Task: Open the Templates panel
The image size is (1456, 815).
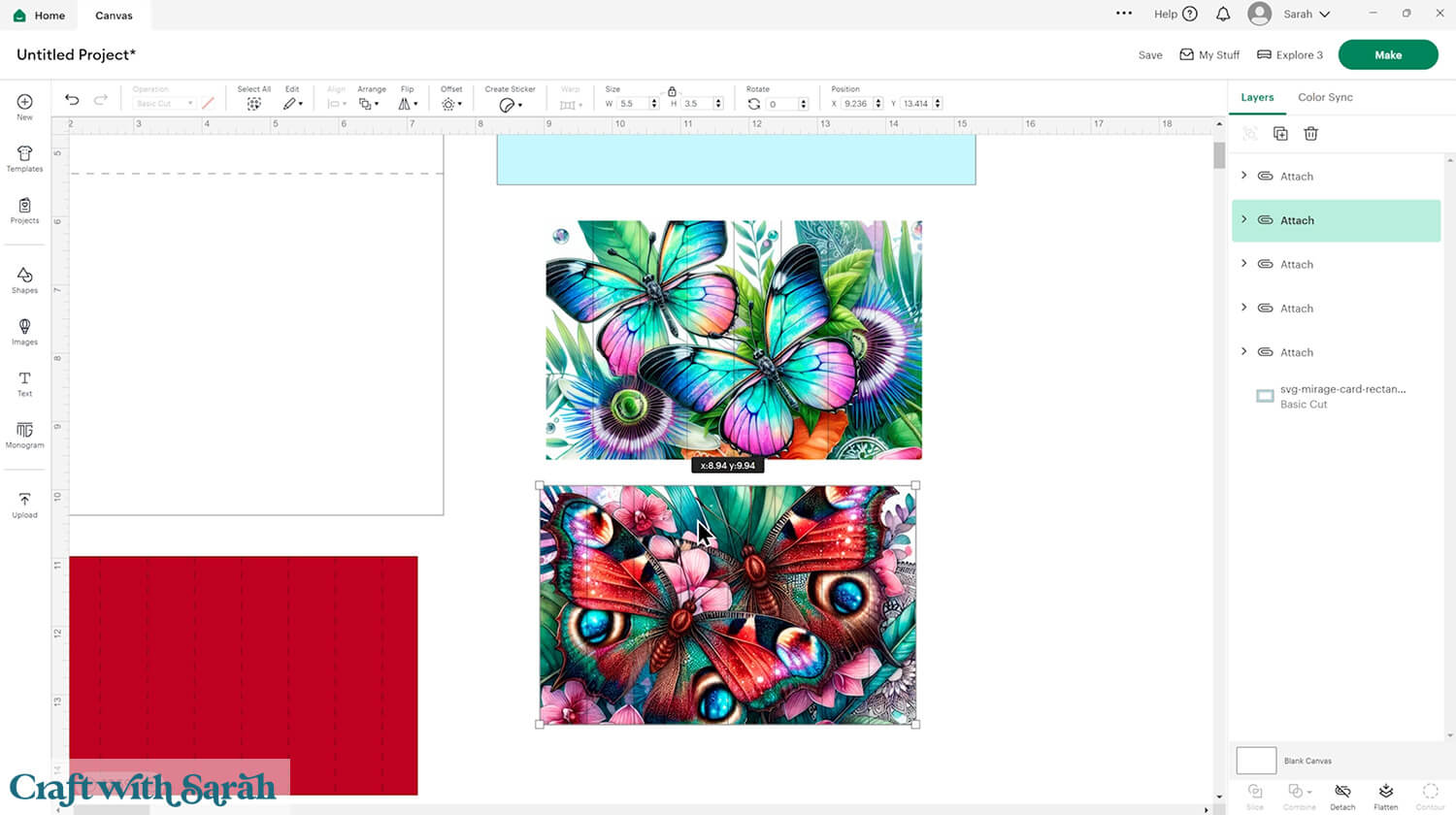Action: click(24, 158)
